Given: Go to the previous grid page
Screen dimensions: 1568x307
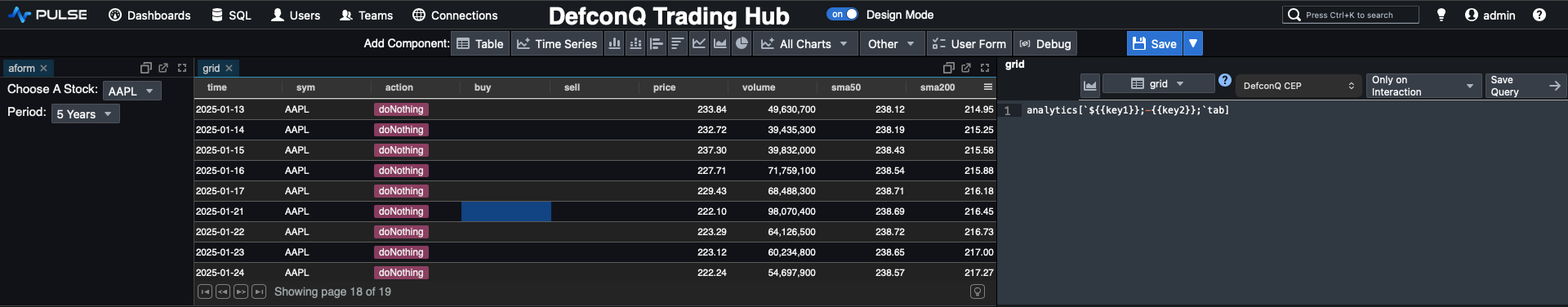Looking at the screenshot, I should point(223,291).
